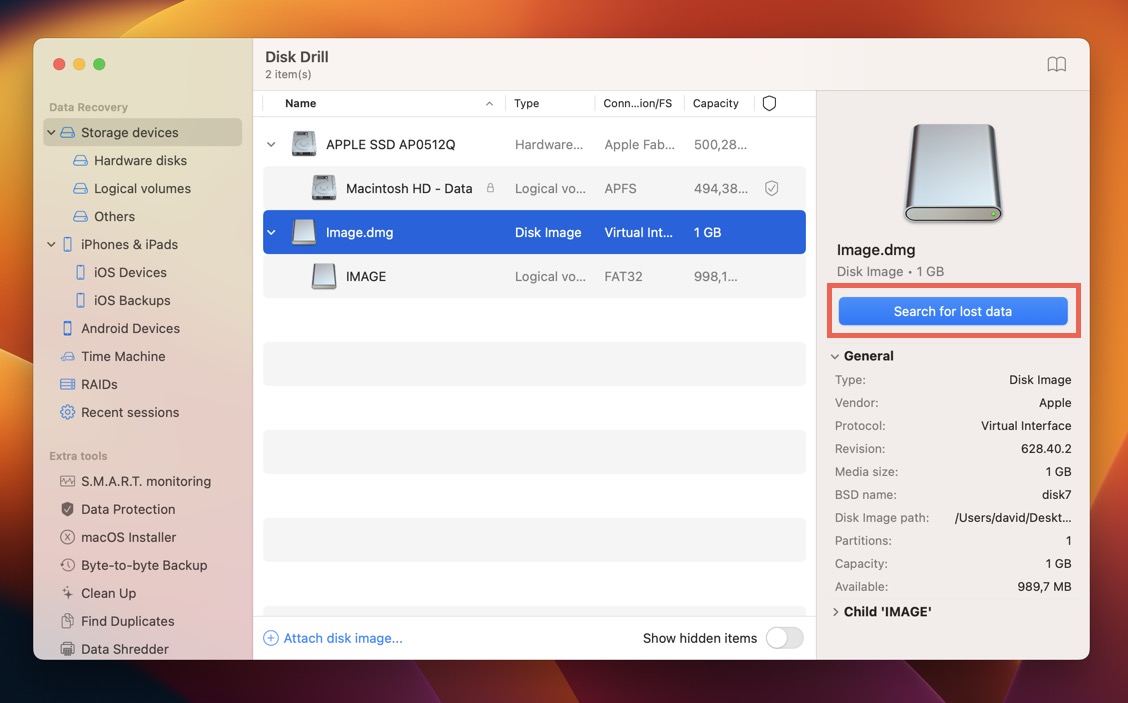Image resolution: width=1128 pixels, height=703 pixels.
Task: Collapse the General details section
Action: tap(834, 356)
